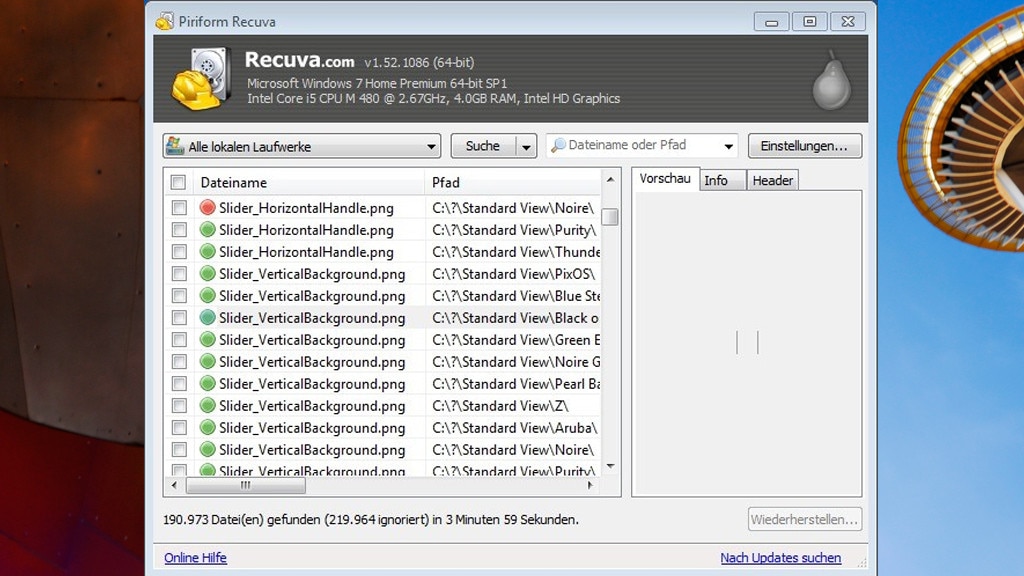Sort by the Pfad column header

point(513,182)
